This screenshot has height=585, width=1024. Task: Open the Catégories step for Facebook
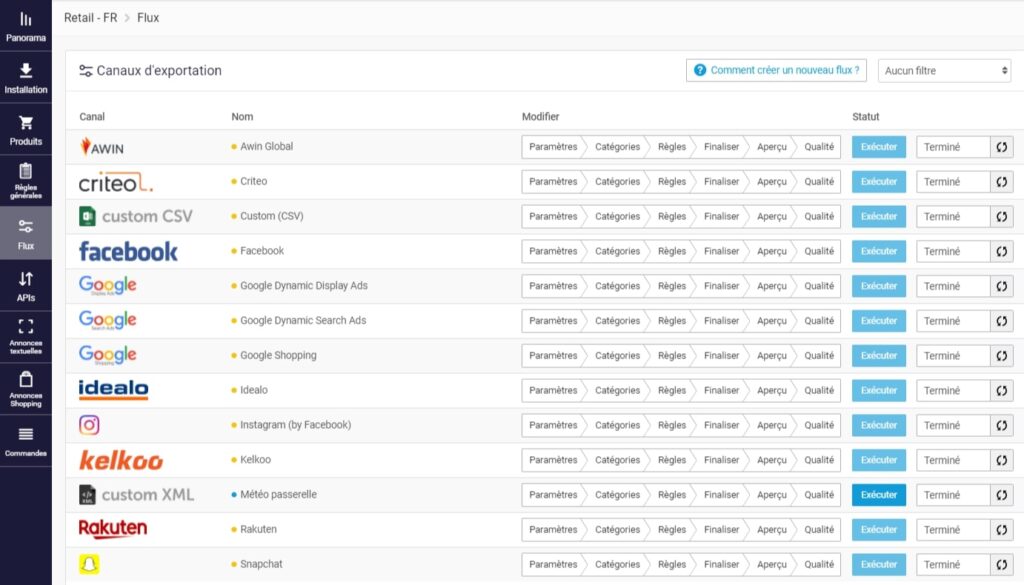click(617, 251)
